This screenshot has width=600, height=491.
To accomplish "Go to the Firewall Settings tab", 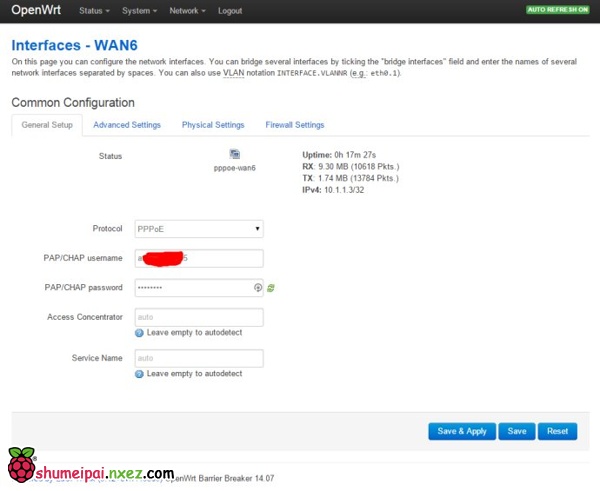I will tap(295, 125).
